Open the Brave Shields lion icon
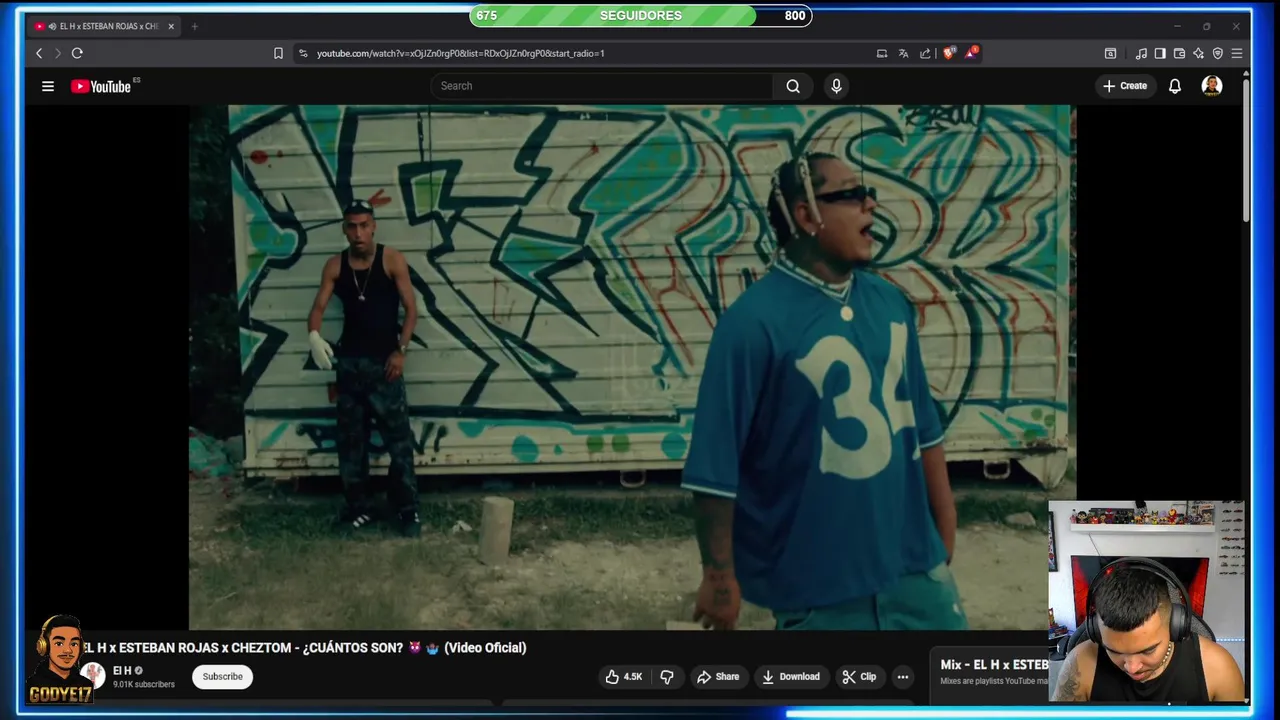 (949, 53)
